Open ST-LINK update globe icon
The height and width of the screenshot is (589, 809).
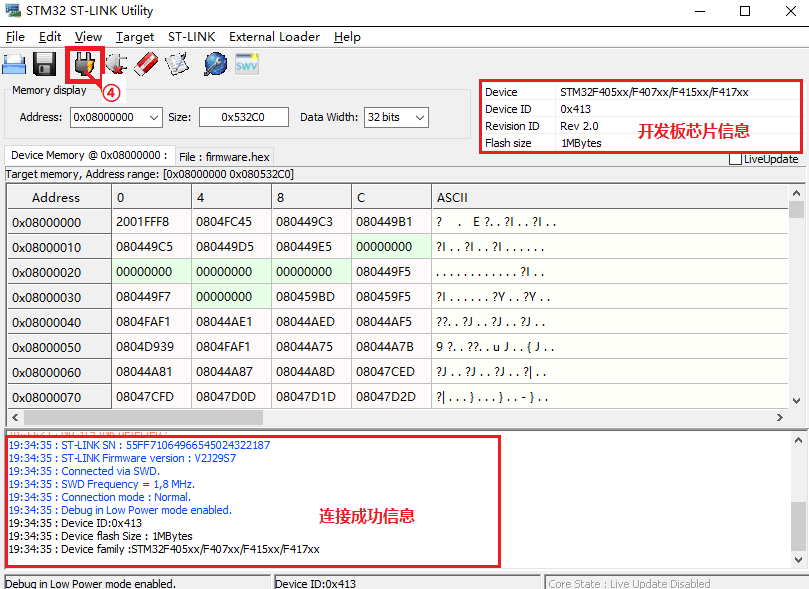[x=216, y=64]
